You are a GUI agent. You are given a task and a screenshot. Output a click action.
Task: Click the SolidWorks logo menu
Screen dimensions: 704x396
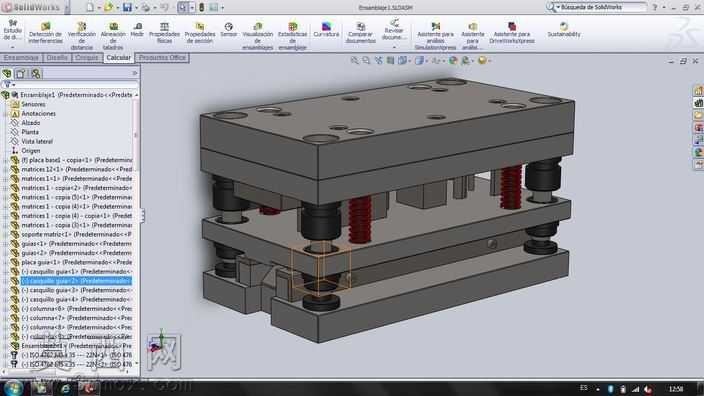coord(31,8)
